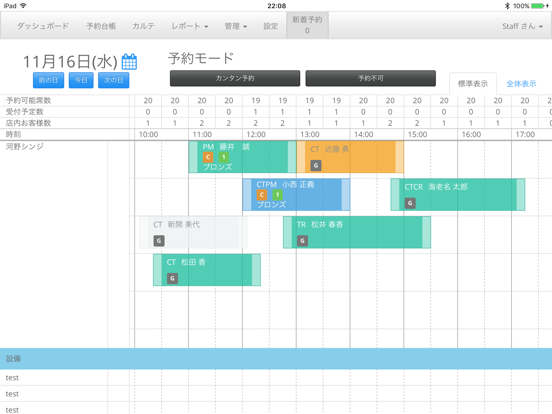Open the TR 松井 春香 reservation block

357,232
